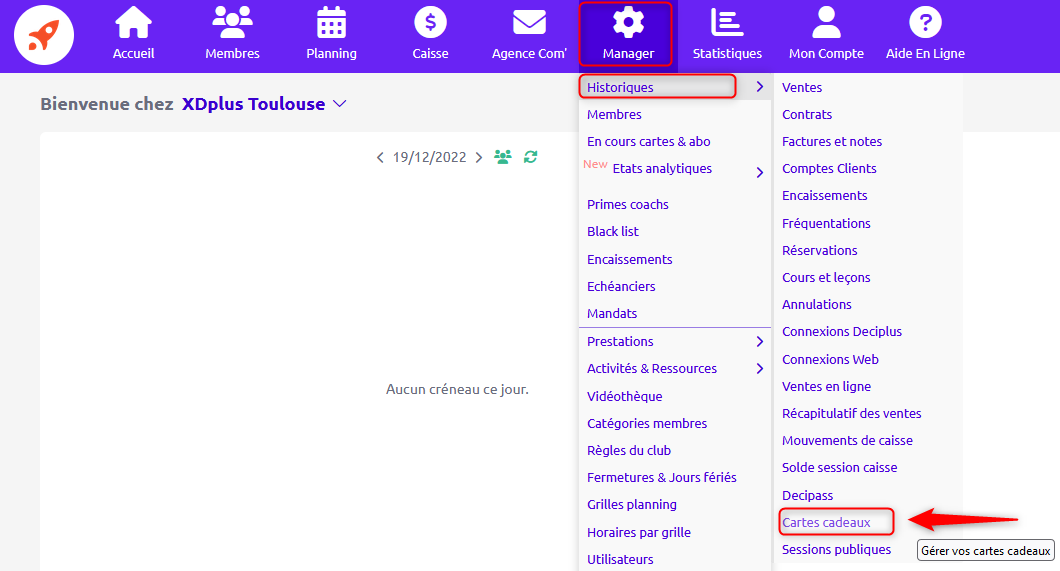The width and height of the screenshot is (1060, 571).
Task: Select Encaissements in the Manager menu
Action: click(x=629, y=259)
